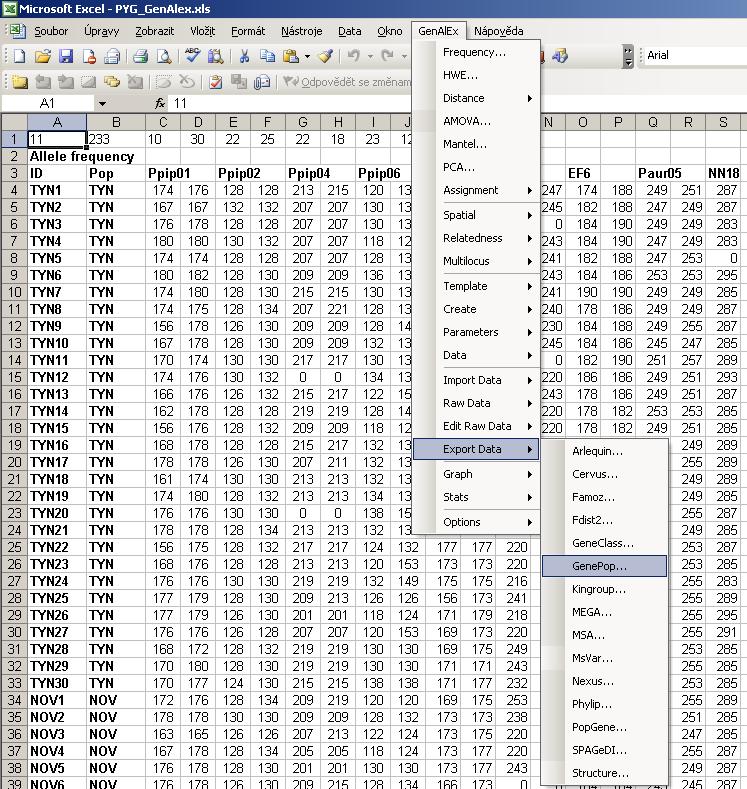Open the Soubor menu

tap(51, 31)
